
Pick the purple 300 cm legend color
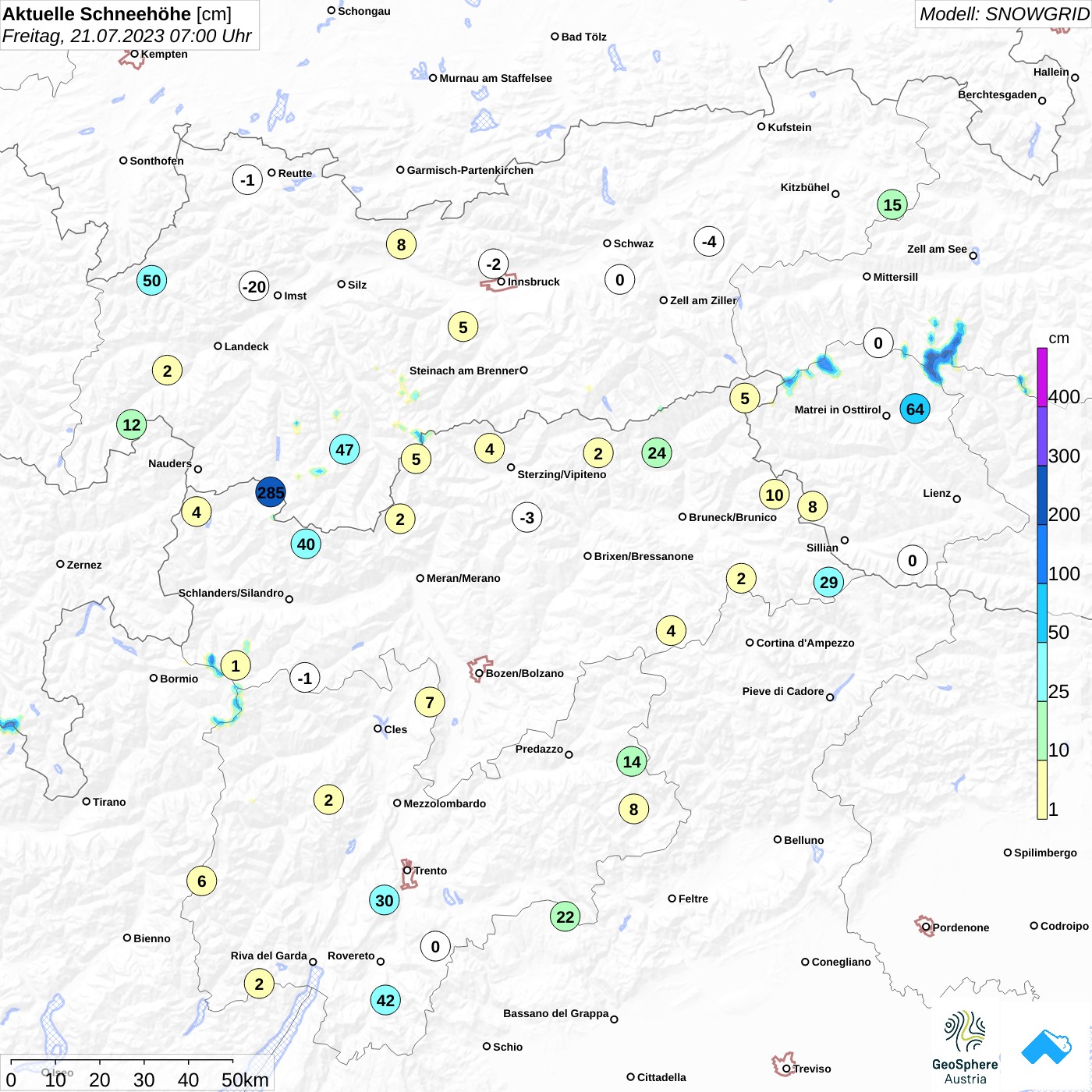point(1042,436)
